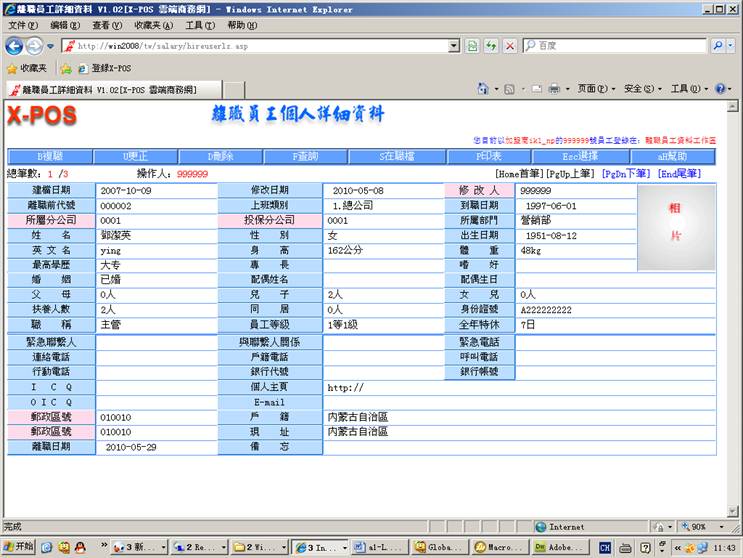Click the Refresh page icon

point(491,46)
